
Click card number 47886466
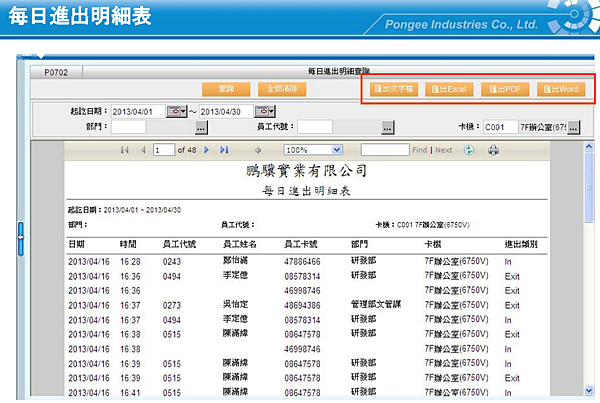302,262
